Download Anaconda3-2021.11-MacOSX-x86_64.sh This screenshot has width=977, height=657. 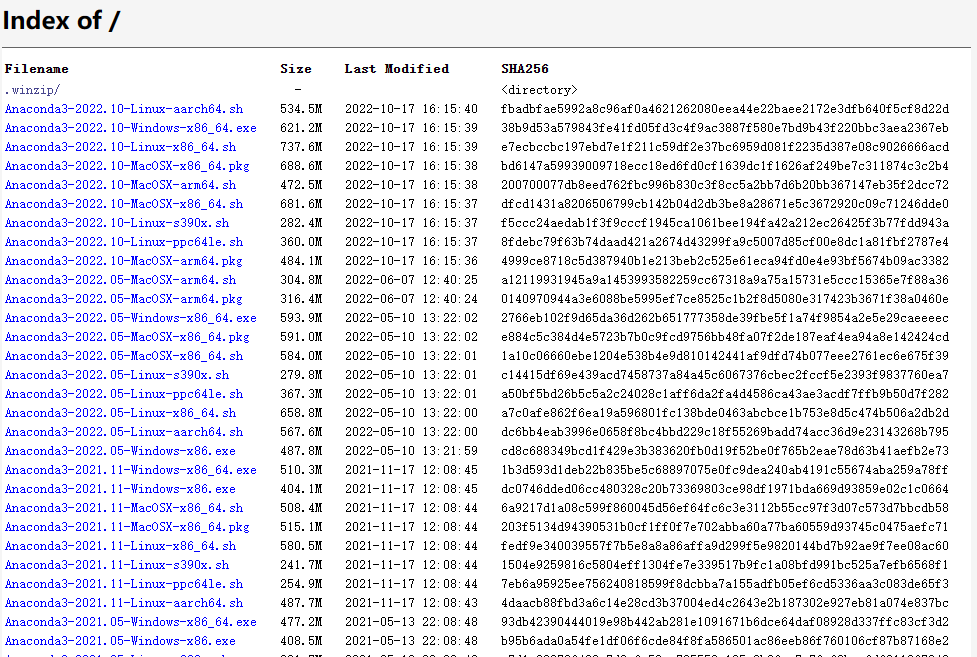124,508
